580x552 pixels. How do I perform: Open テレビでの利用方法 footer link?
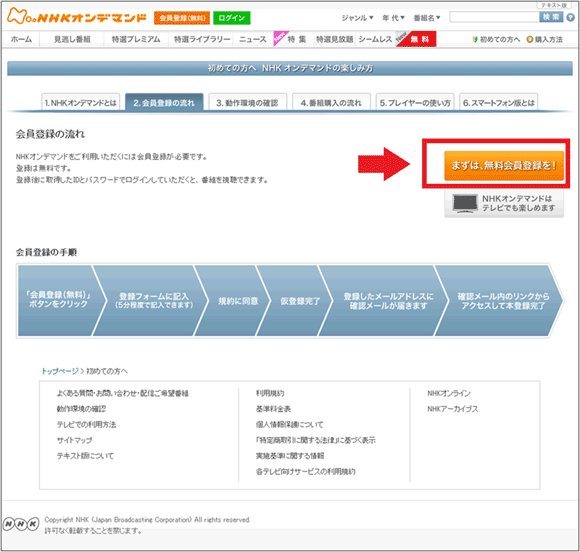click(x=86, y=424)
